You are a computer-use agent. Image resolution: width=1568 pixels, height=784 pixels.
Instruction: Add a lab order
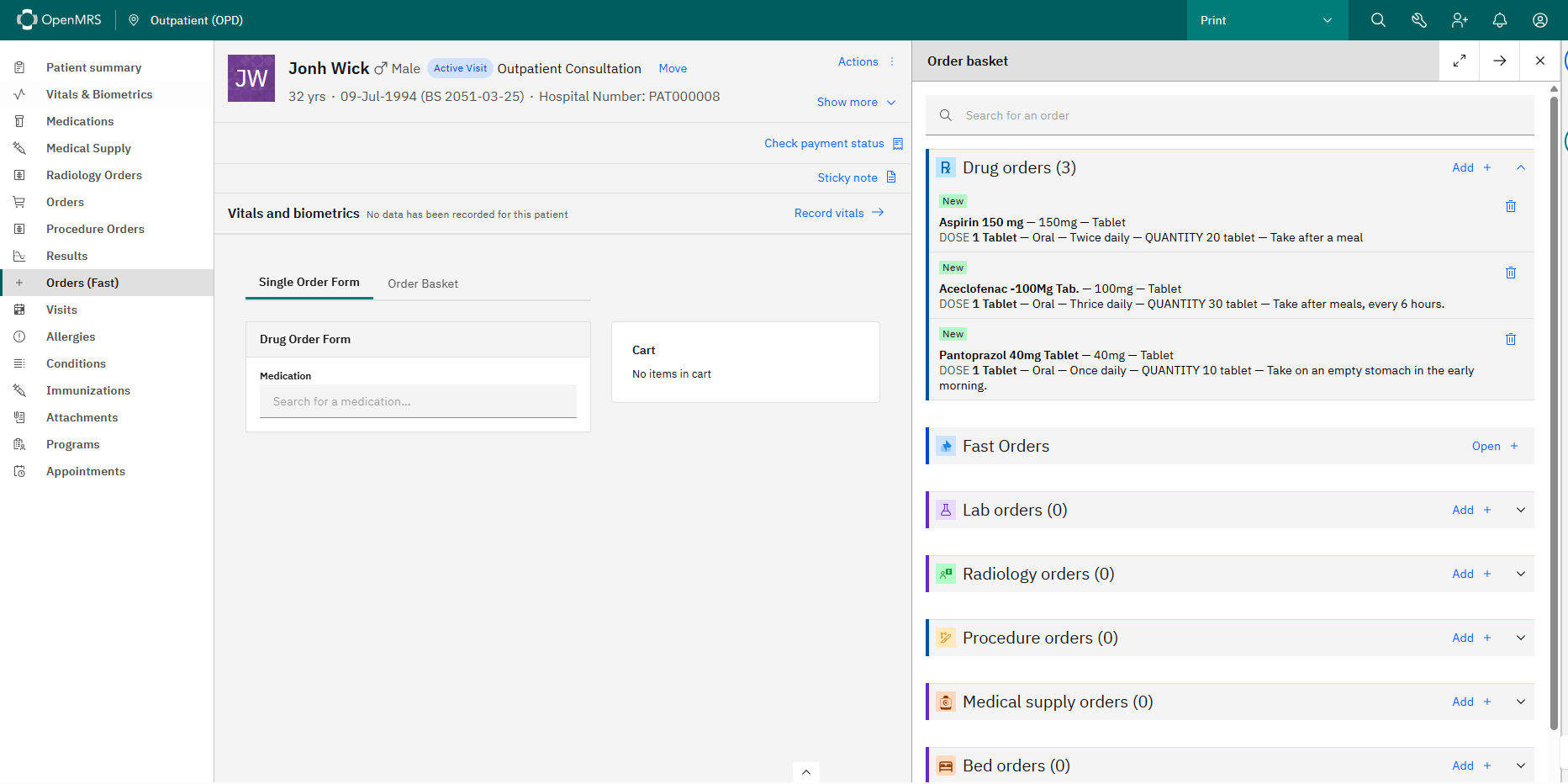pyautogui.click(x=1472, y=510)
